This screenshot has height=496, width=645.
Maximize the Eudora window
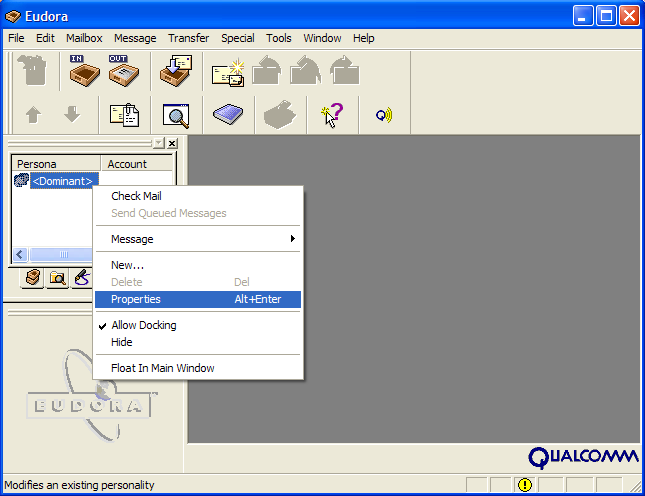point(606,16)
